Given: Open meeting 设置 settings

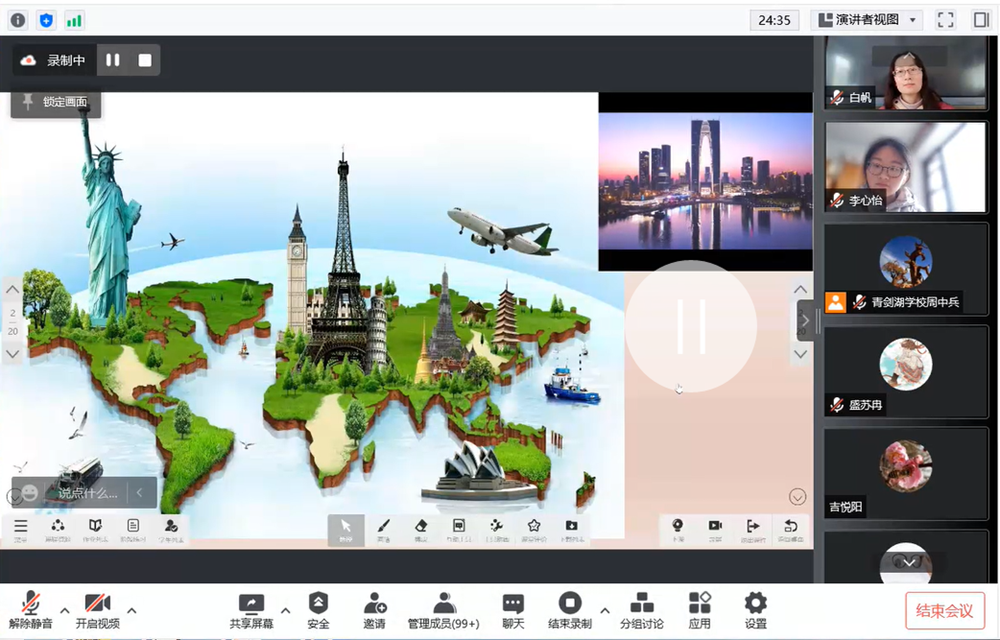Looking at the screenshot, I should tap(755, 609).
